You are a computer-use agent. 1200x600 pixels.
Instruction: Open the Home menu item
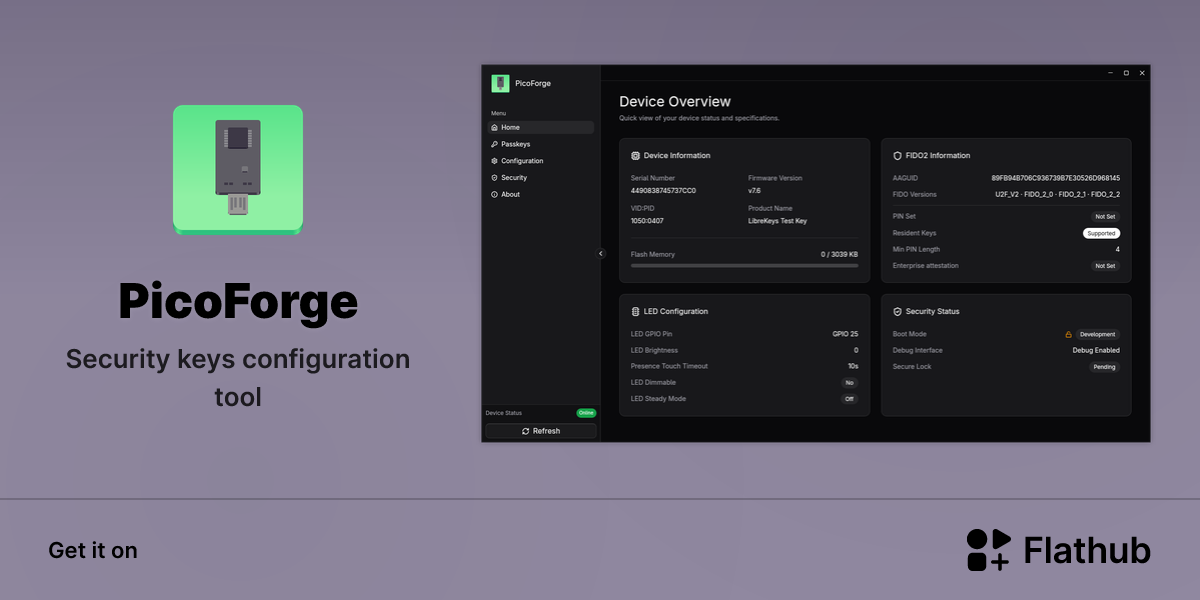click(x=541, y=128)
